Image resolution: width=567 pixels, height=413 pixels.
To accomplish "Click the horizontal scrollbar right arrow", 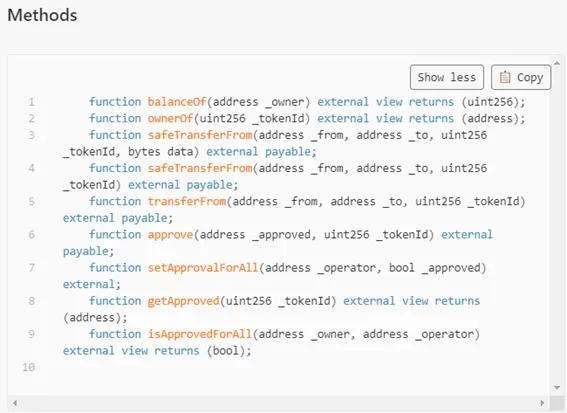I will pos(542,403).
